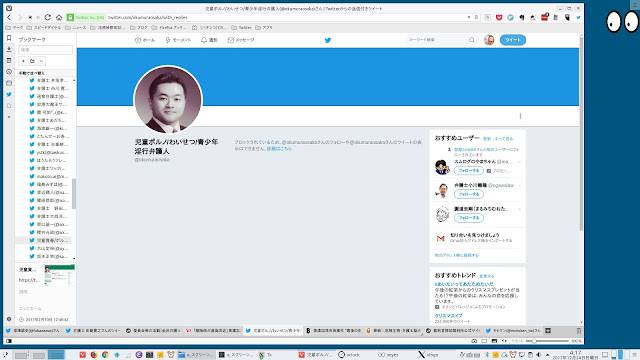This screenshot has height=360, width=640.
Task: Open the ブログ bookmark bar folder
Action: 139,28
